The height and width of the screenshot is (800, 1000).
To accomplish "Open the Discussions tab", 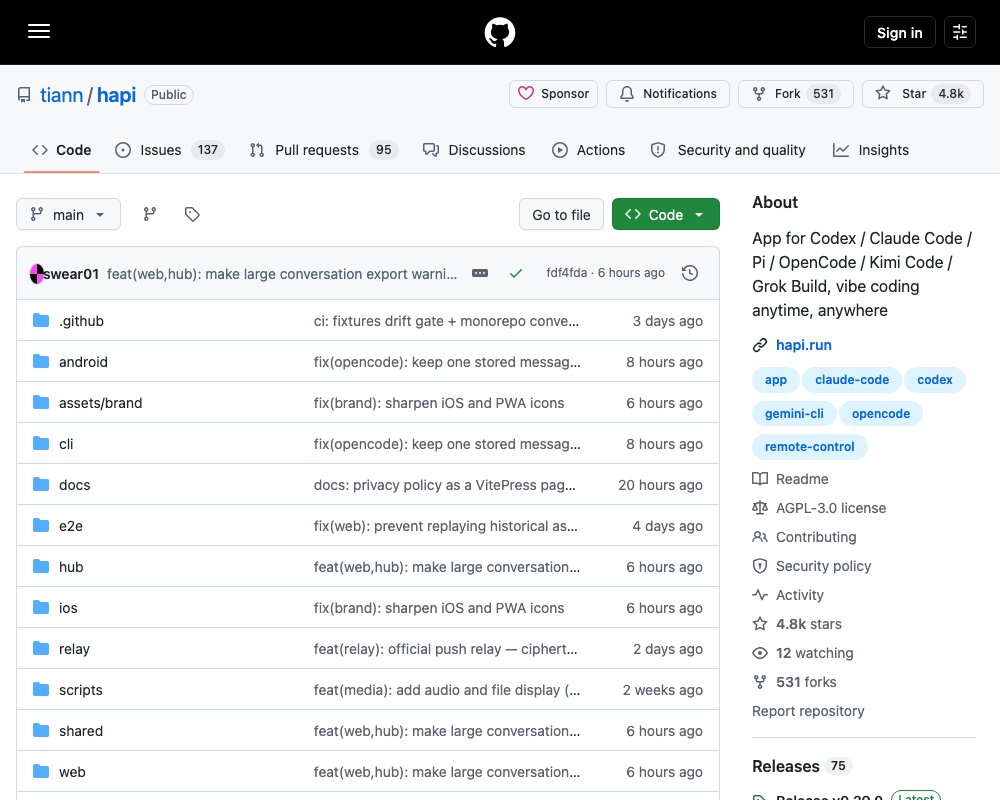I will pyautogui.click(x=474, y=150).
